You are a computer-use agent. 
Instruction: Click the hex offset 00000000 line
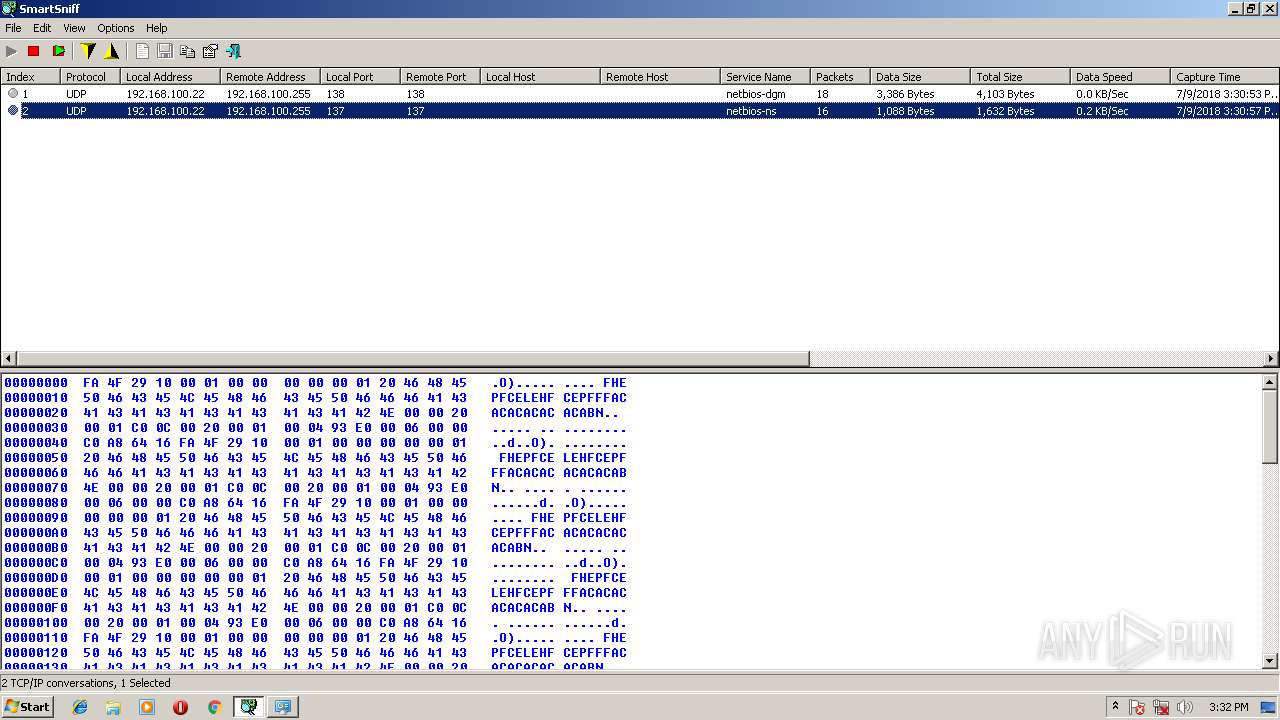pyautogui.click(x=315, y=383)
